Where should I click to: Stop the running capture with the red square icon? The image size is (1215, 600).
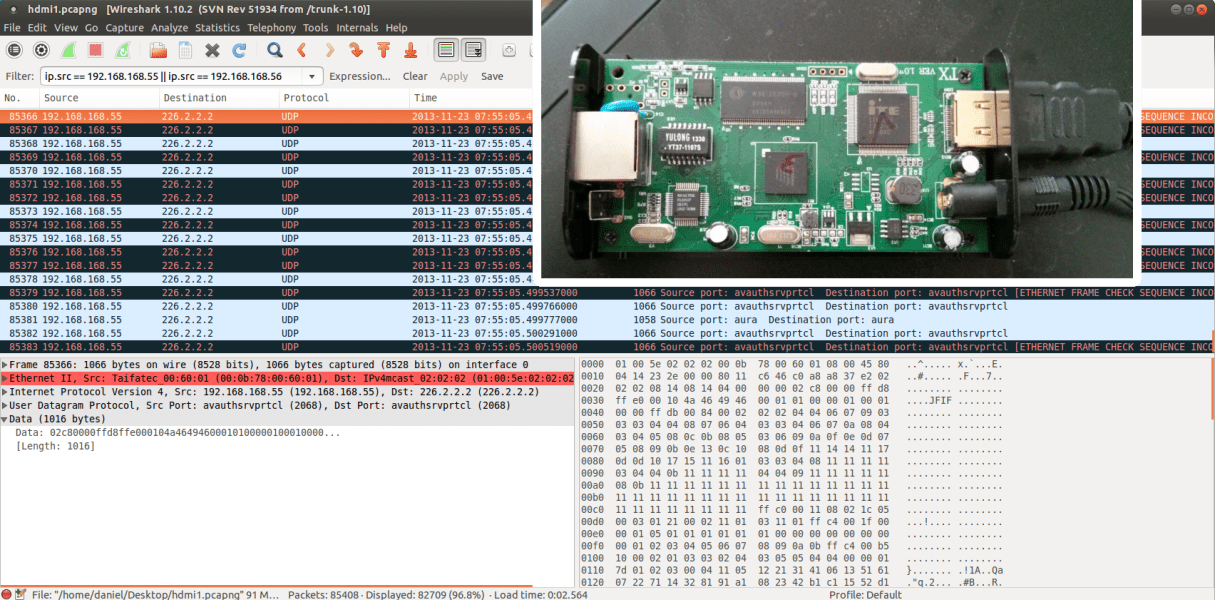tap(95, 50)
